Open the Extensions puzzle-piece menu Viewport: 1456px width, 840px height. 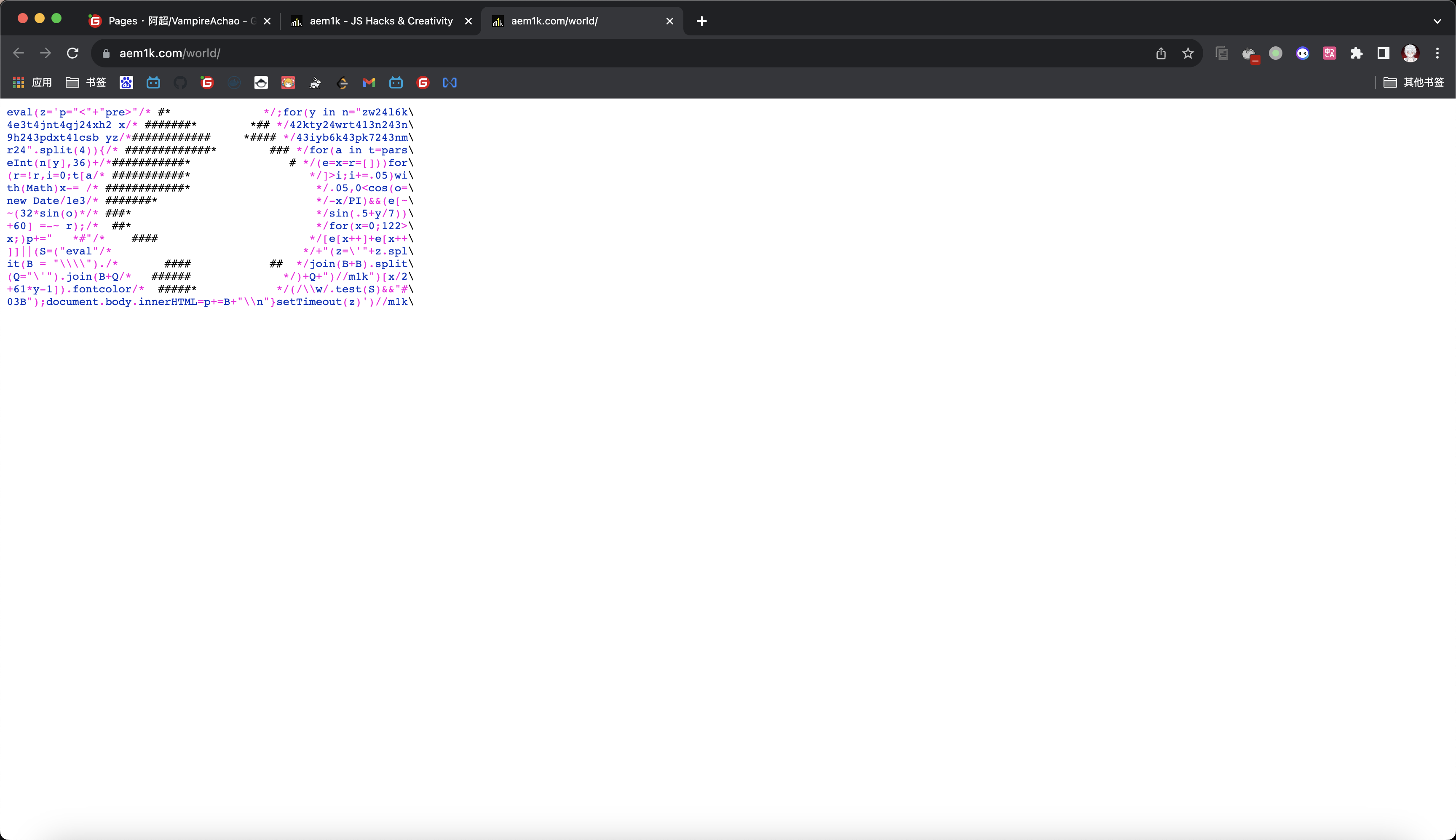(x=1356, y=53)
